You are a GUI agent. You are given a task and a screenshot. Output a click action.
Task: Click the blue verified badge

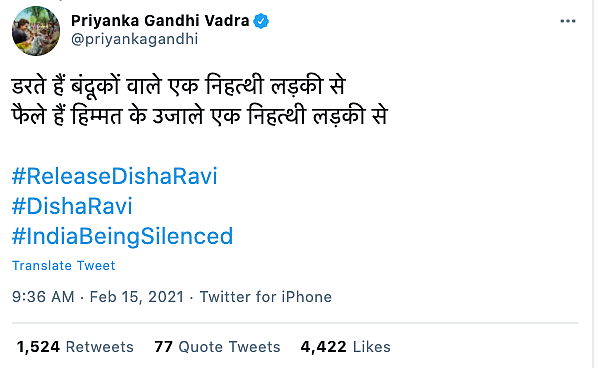(261, 21)
